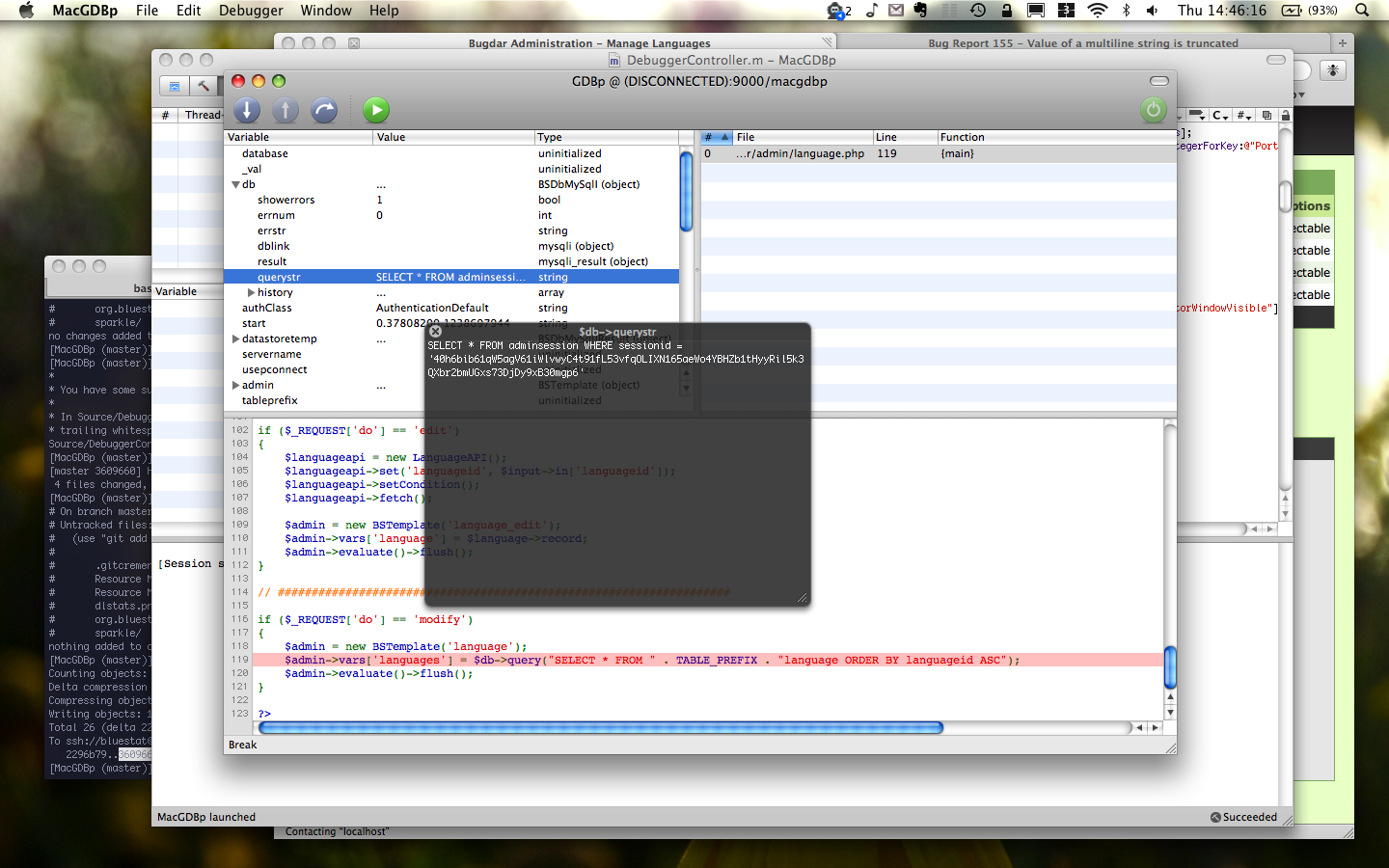The width and height of the screenshot is (1389, 868).
Task: Open the Window menu in menu bar
Action: point(326,11)
